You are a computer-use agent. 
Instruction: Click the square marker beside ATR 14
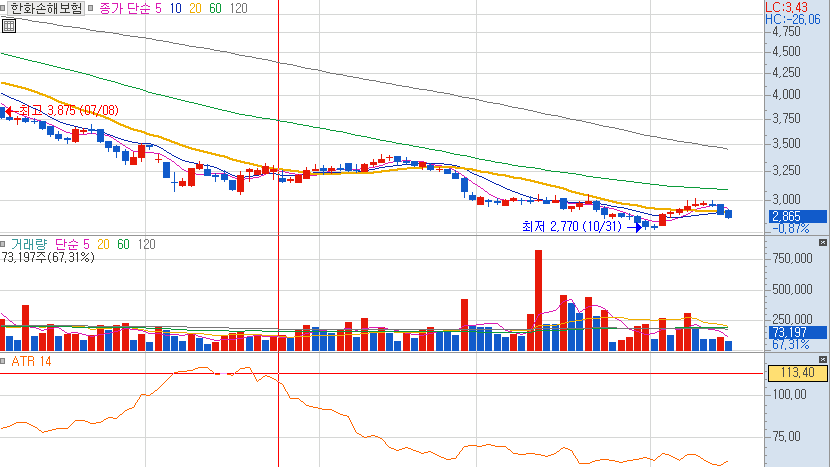(x=3, y=362)
